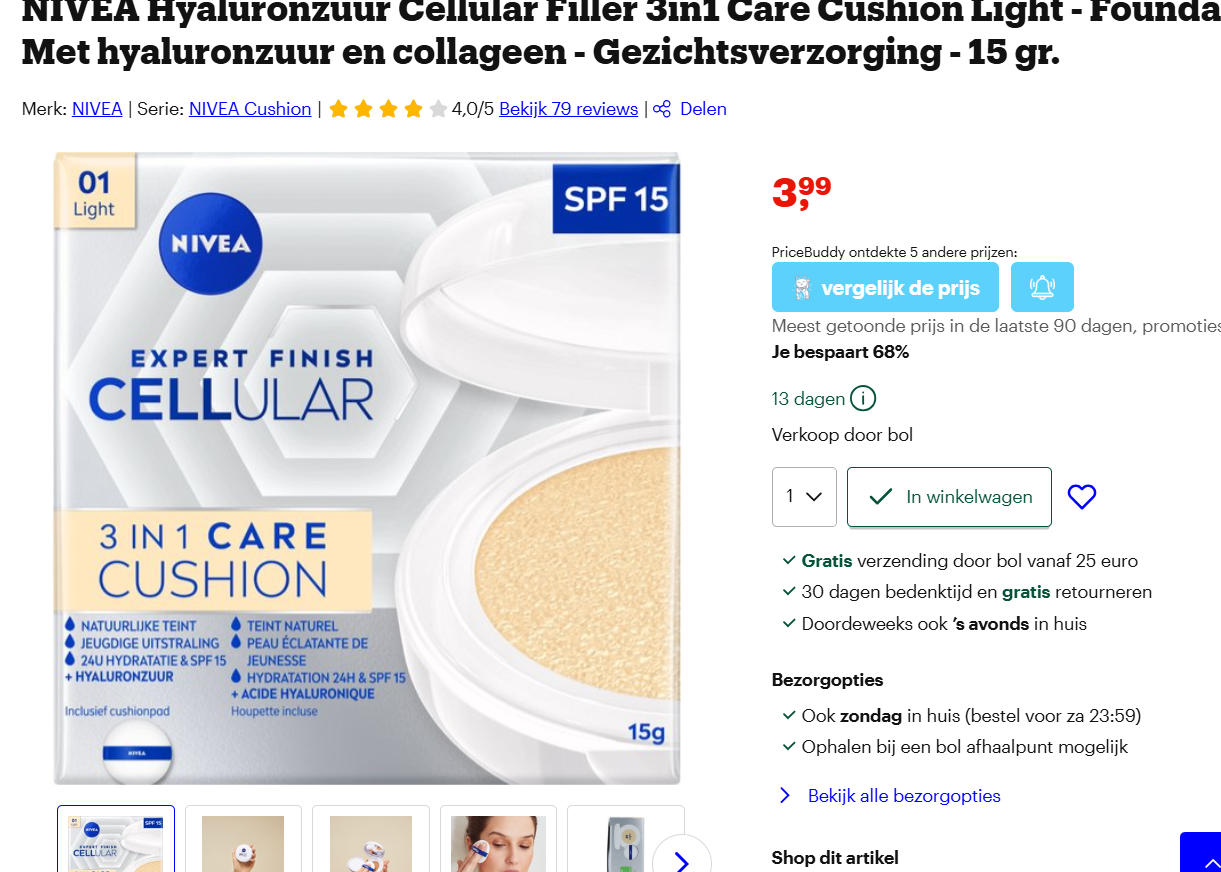
Task: Click the heart wishlist icon
Action: 1082,497
